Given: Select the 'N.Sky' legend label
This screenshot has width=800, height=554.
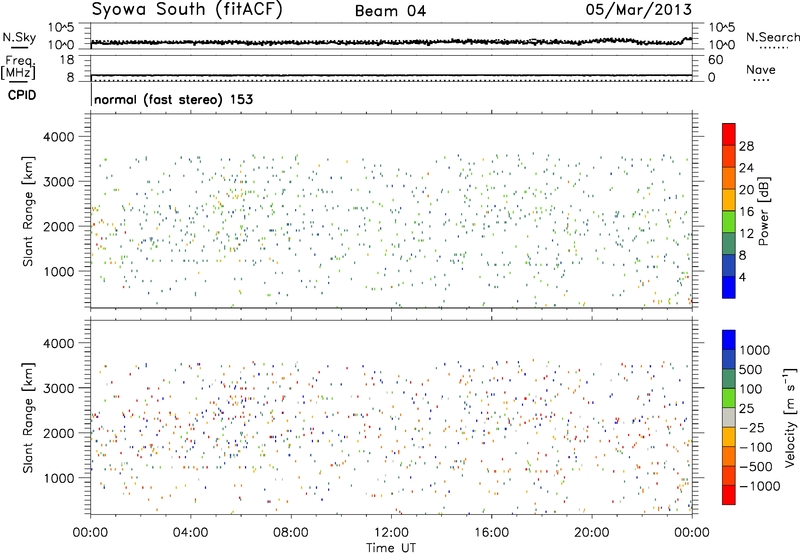Looking at the screenshot, I should [19, 37].
